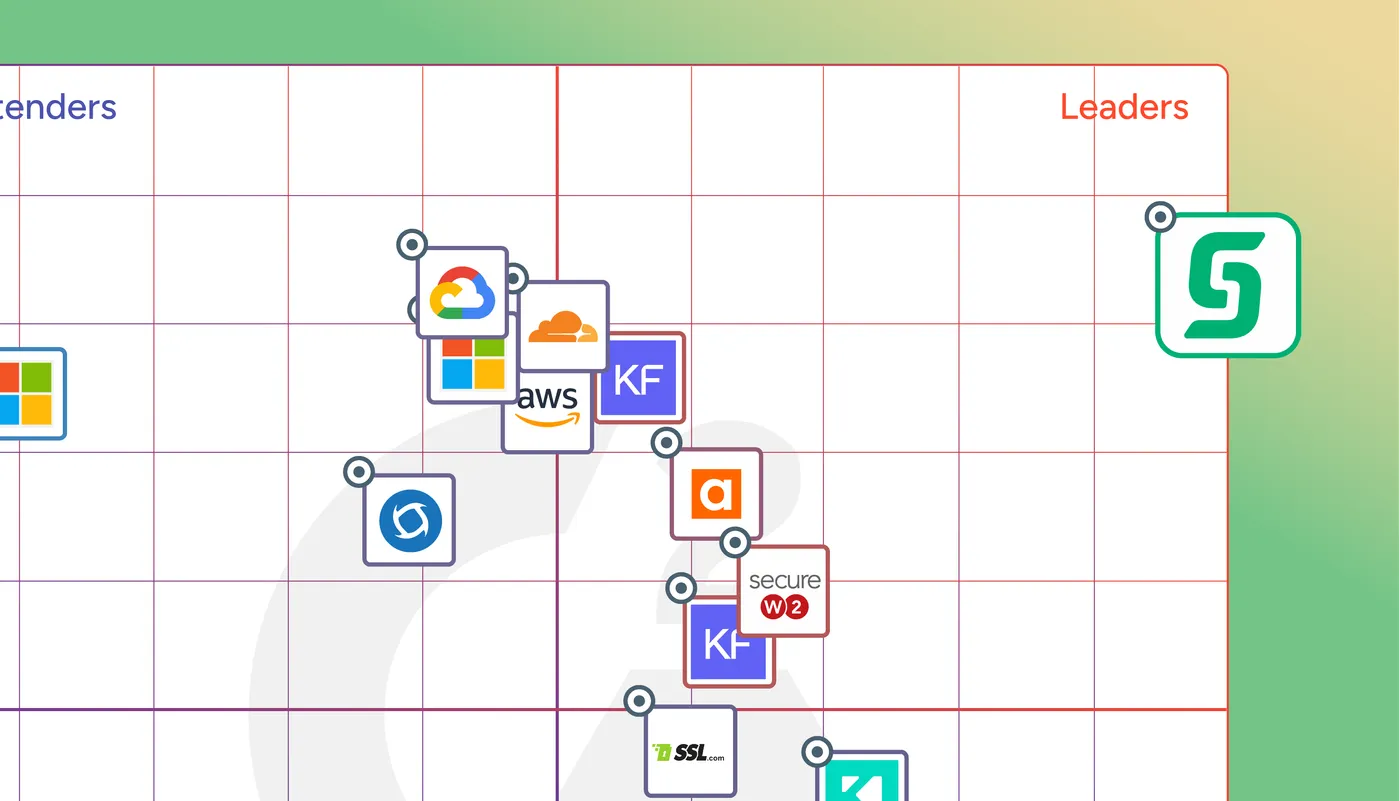Select the Microsoft logo at the left edge
This screenshot has height=801, width=1400.
tap(26, 393)
